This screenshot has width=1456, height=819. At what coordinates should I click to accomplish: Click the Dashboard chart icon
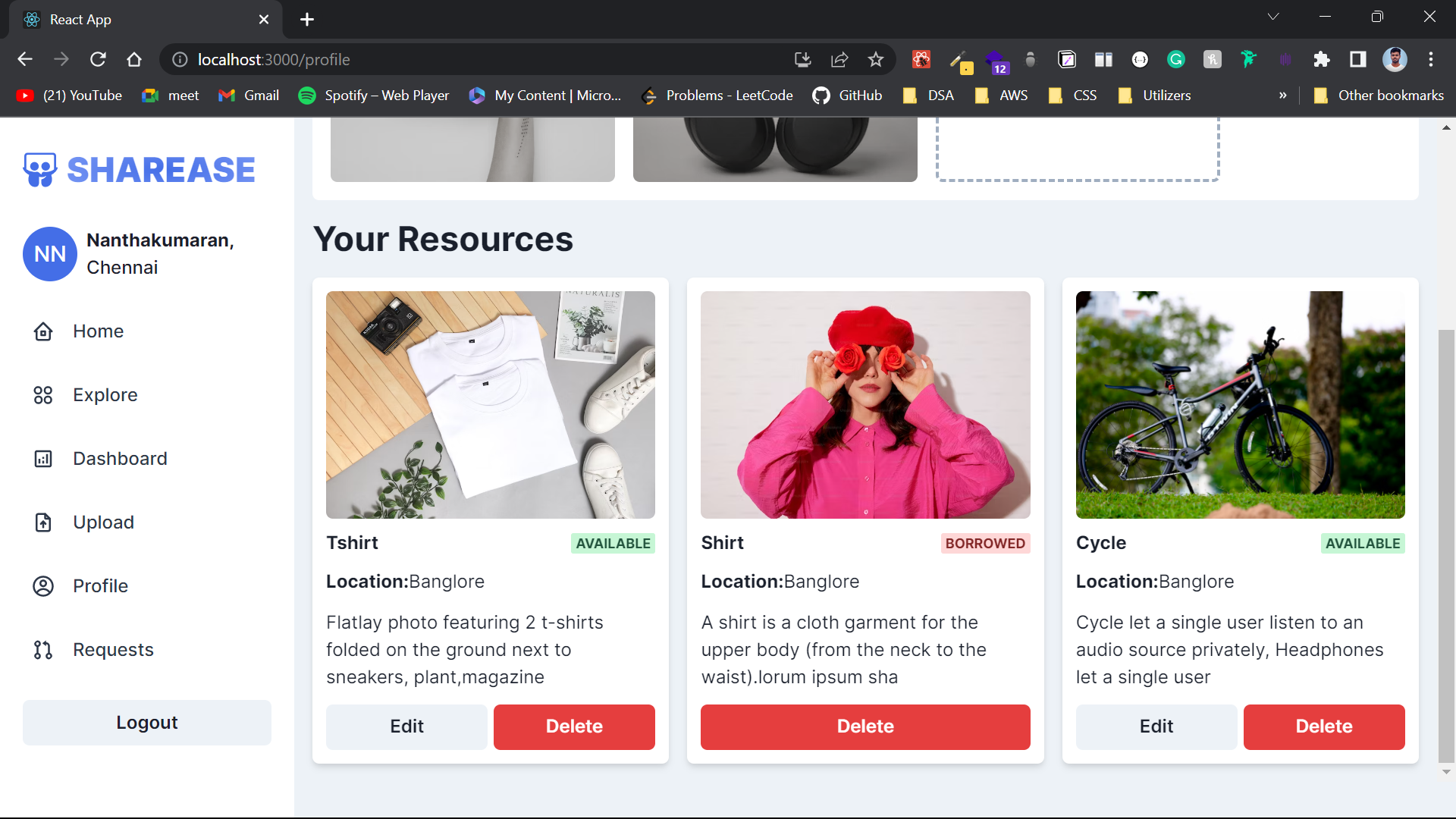point(43,459)
